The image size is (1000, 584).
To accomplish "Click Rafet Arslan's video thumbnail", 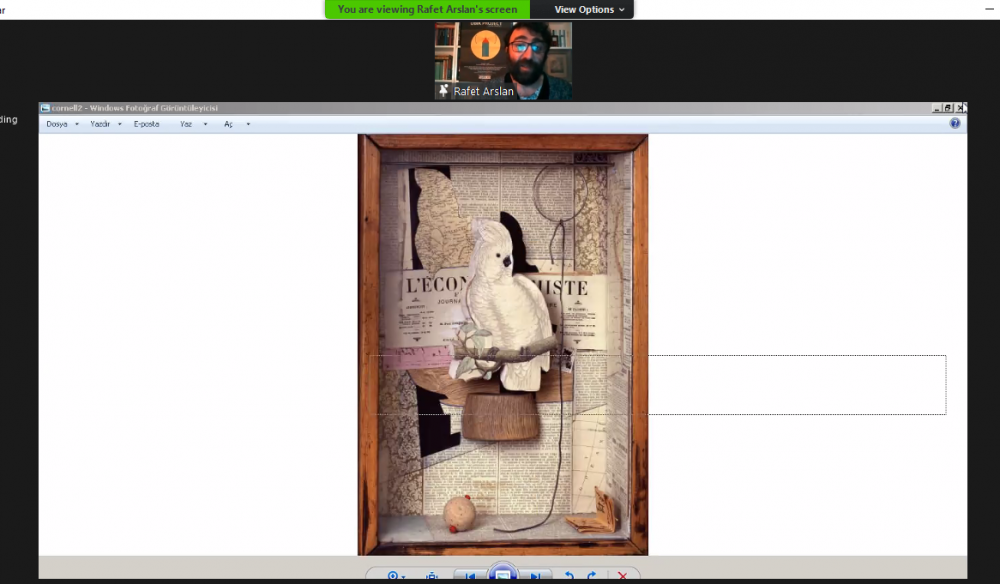I will point(503,55).
